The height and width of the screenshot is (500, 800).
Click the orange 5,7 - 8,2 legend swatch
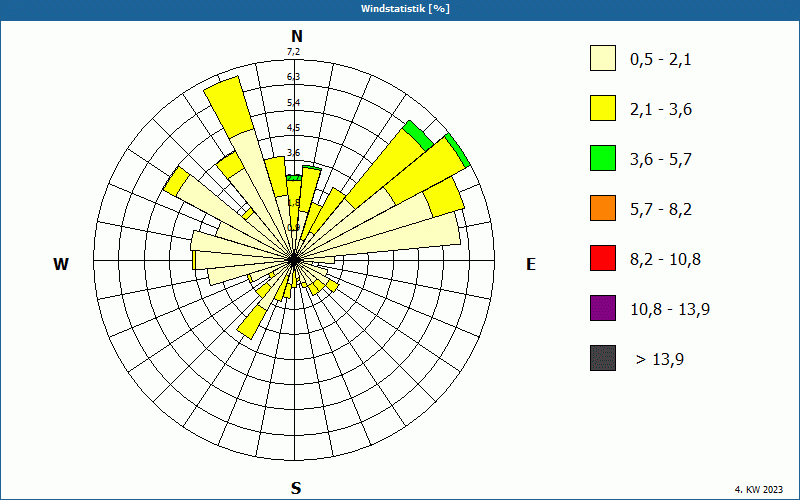[x=603, y=208]
